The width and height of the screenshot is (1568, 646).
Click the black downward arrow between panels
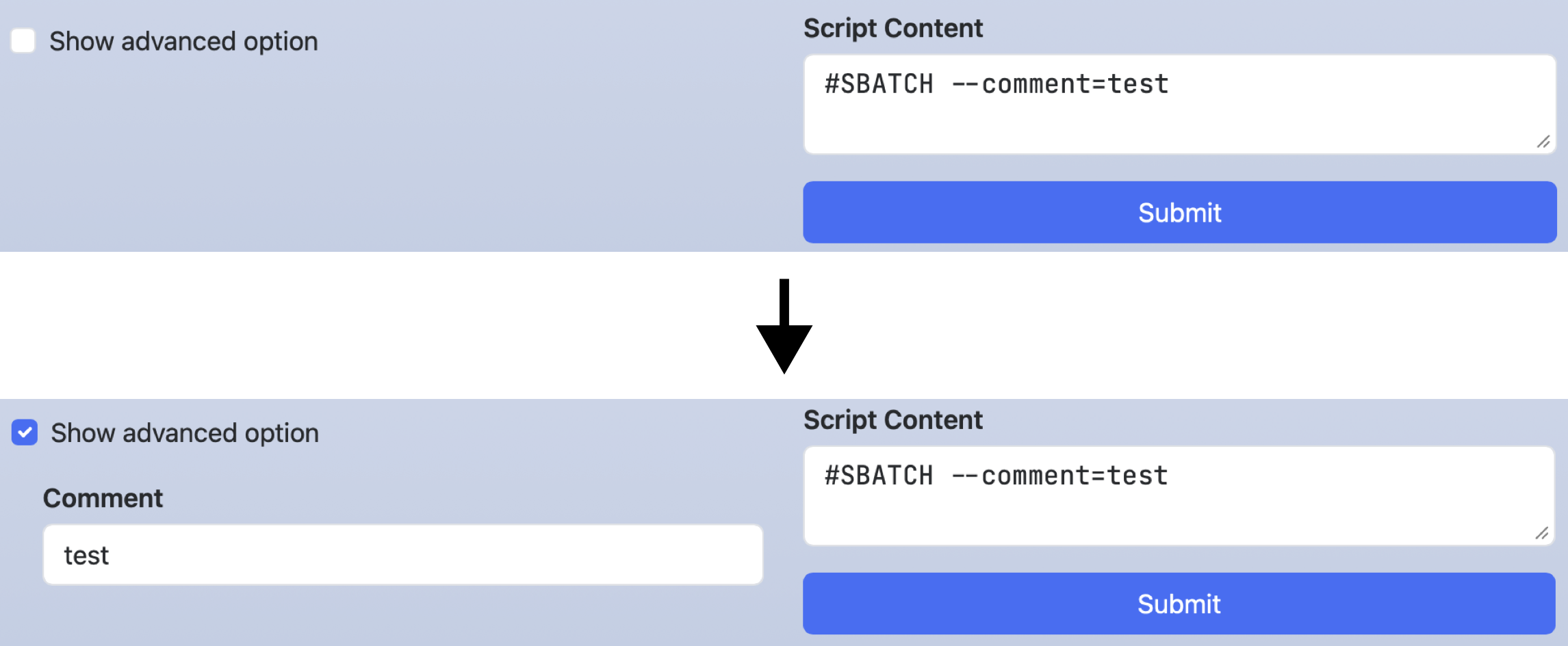(x=784, y=328)
